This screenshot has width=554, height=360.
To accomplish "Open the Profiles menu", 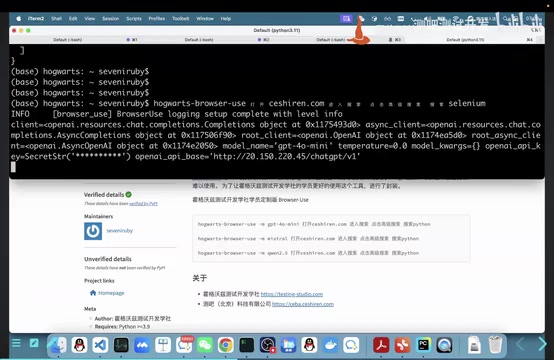I will [x=157, y=18].
